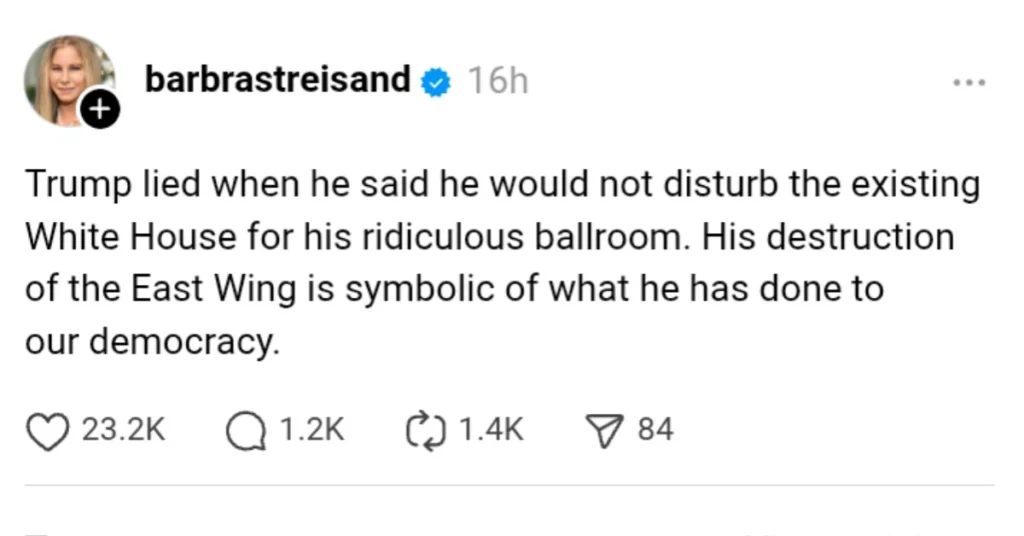This screenshot has width=1024, height=536.
Task: Click the 84 shares count
Action: 656,431
